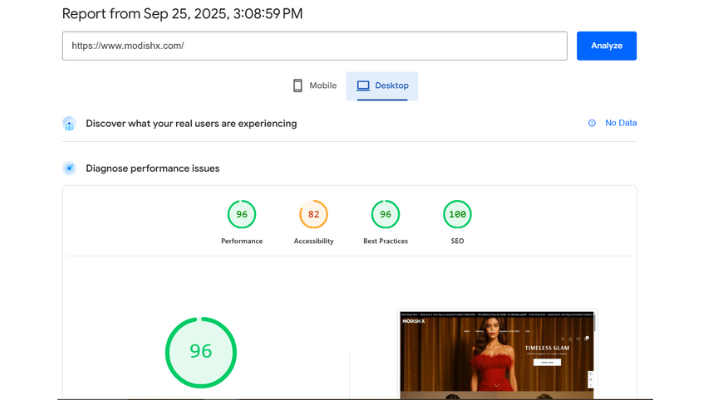Click the Accessibility category label
The width and height of the screenshot is (710, 400).
[x=313, y=241]
